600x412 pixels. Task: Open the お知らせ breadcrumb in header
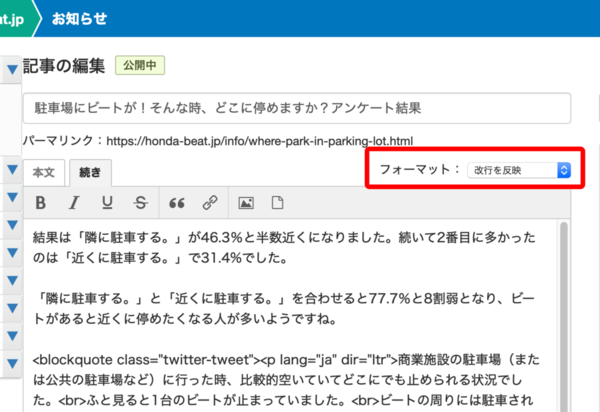79,19
